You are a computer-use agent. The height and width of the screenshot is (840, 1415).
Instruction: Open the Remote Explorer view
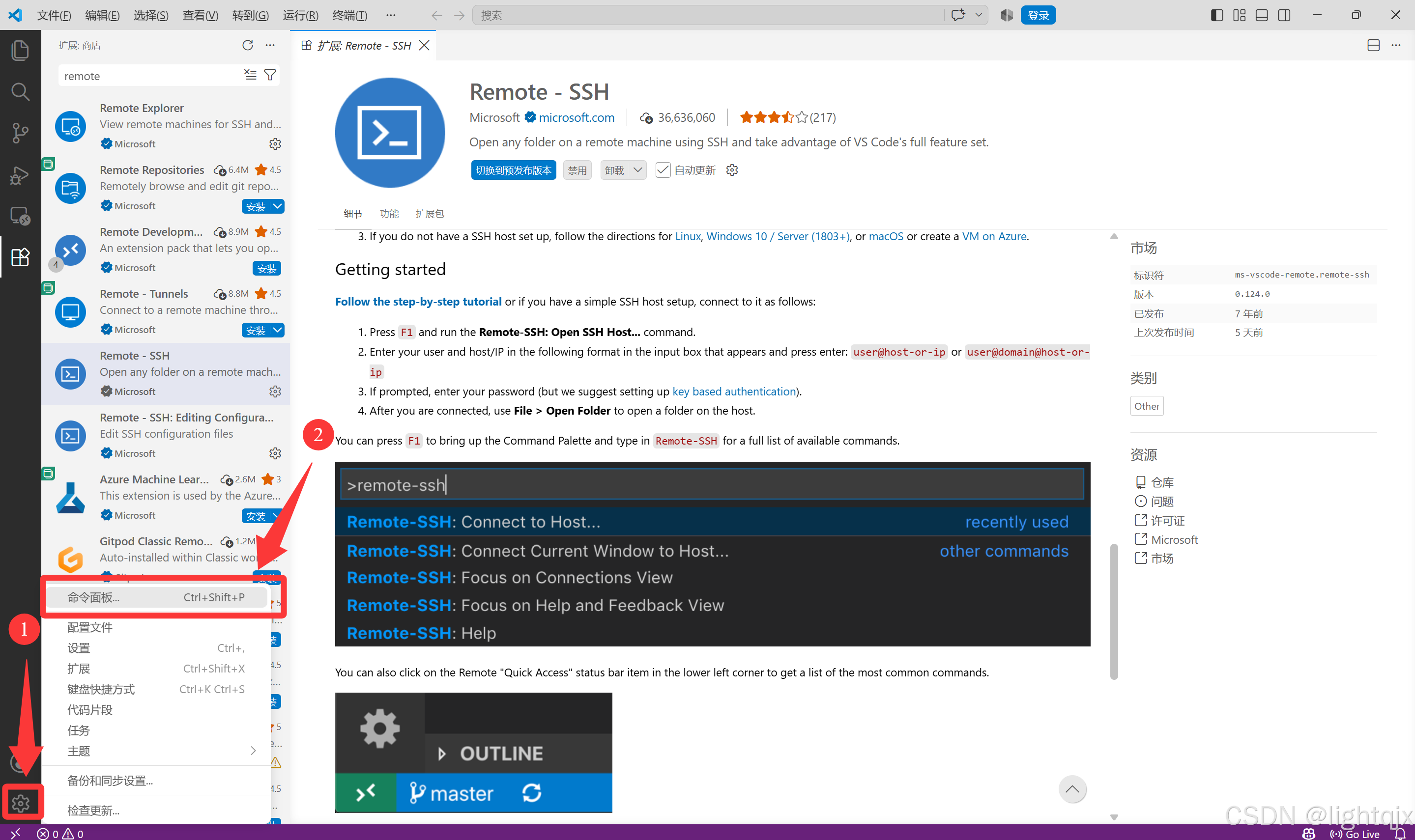coord(20,216)
